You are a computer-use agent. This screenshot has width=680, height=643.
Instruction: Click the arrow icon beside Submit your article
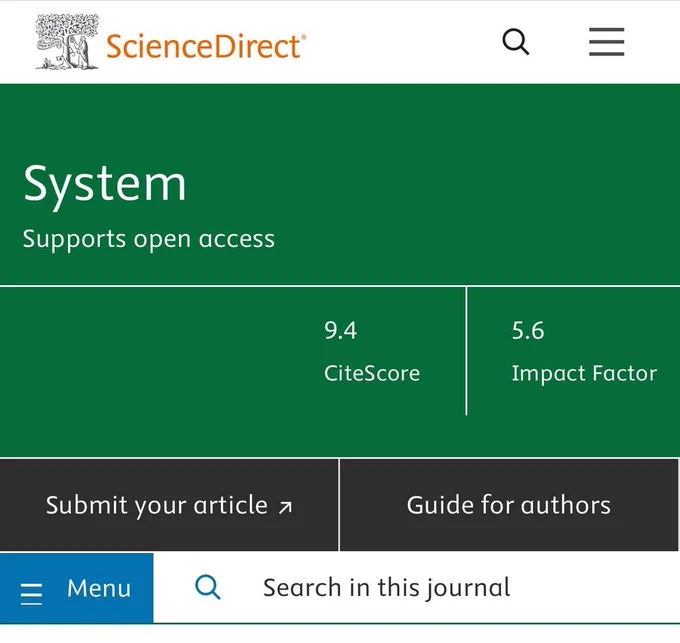click(x=285, y=507)
